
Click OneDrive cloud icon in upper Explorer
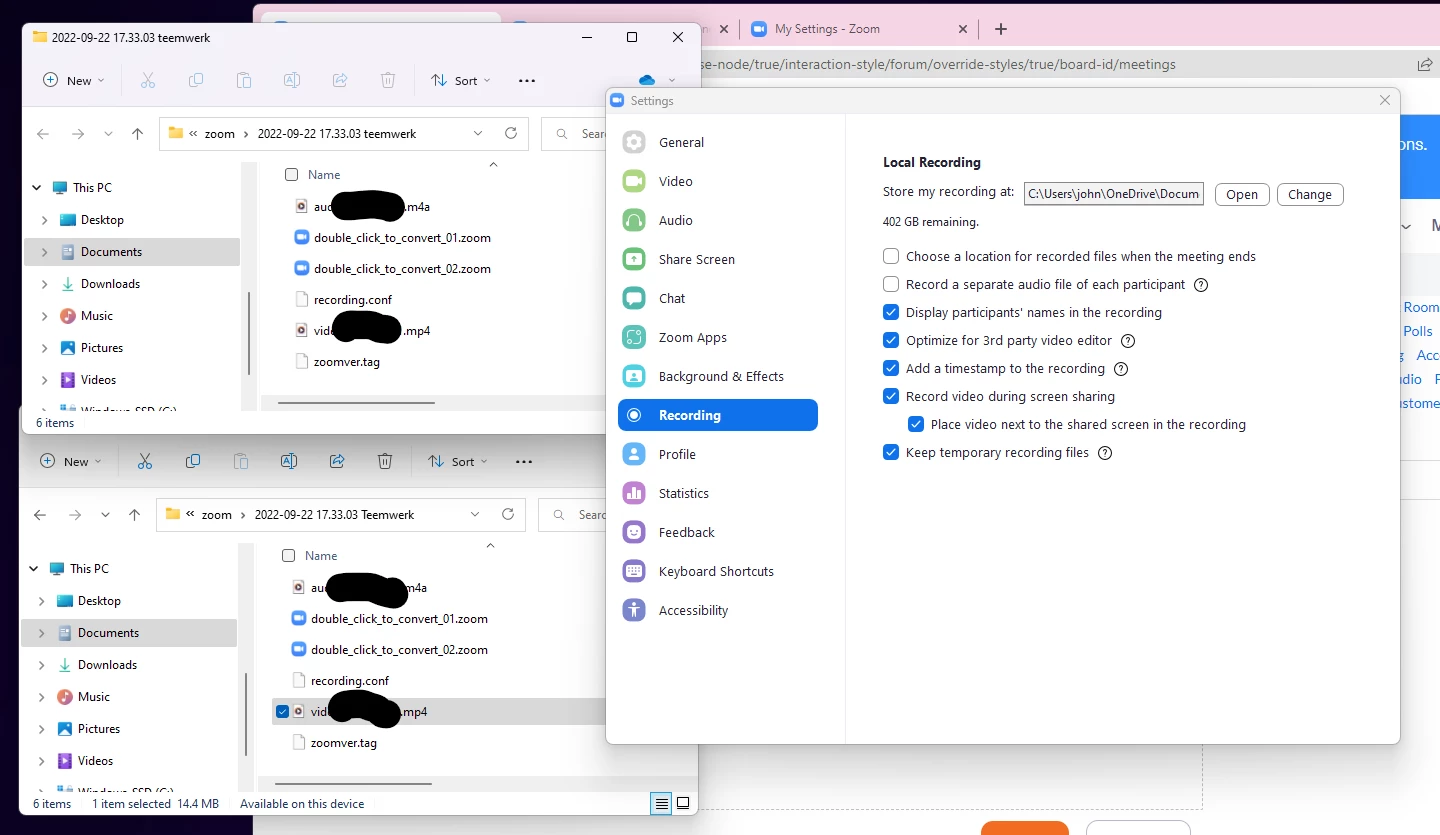coord(646,80)
